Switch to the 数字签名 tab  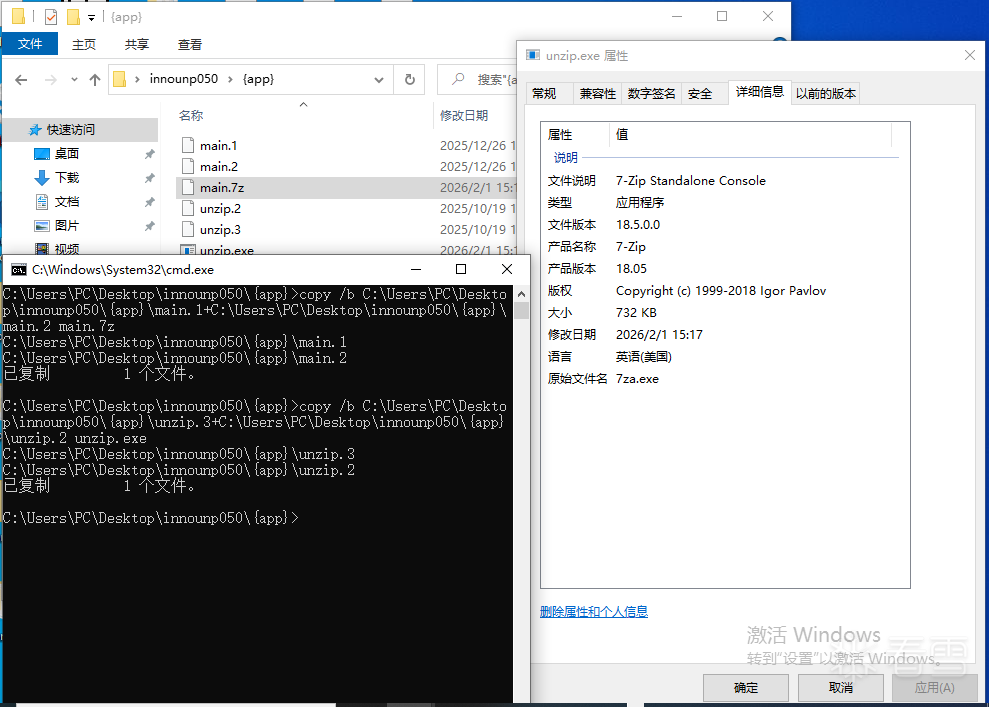651,94
